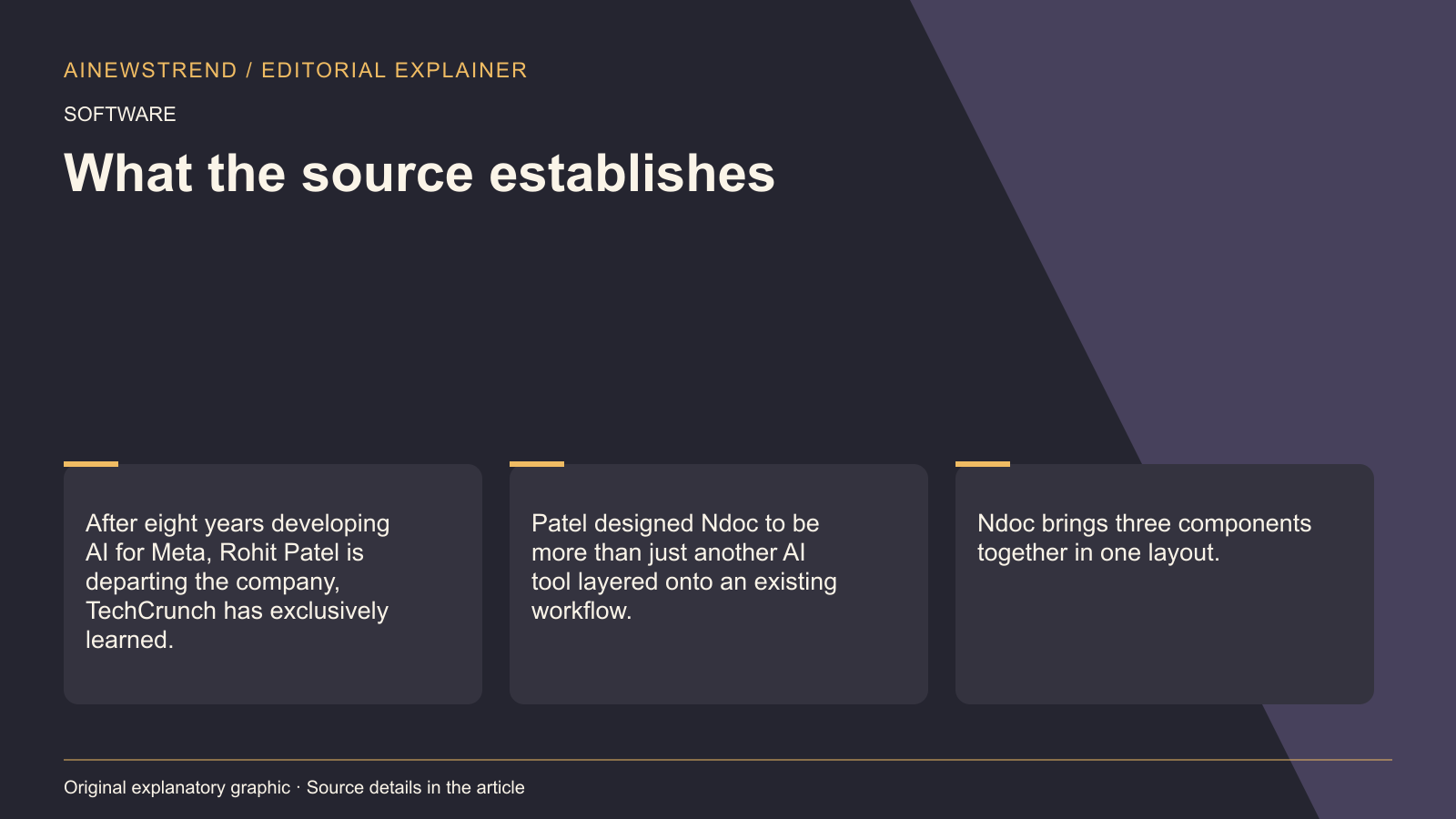Viewport: 1456px width, 819px height.
Task: Select the card 'Ndoc brings three components together'
Action: 1165,583
